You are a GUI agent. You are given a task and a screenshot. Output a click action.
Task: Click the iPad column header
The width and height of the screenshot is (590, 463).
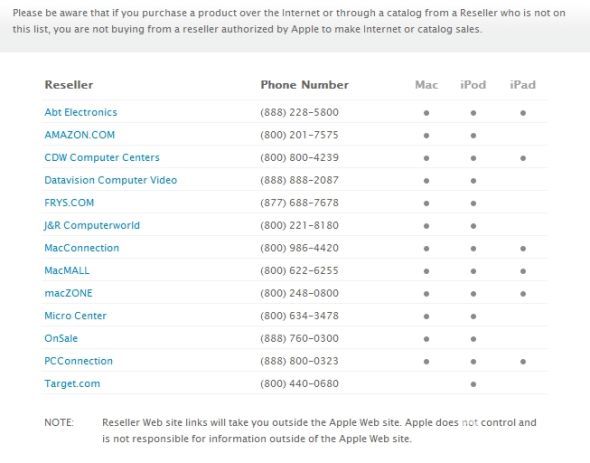click(x=523, y=85)
